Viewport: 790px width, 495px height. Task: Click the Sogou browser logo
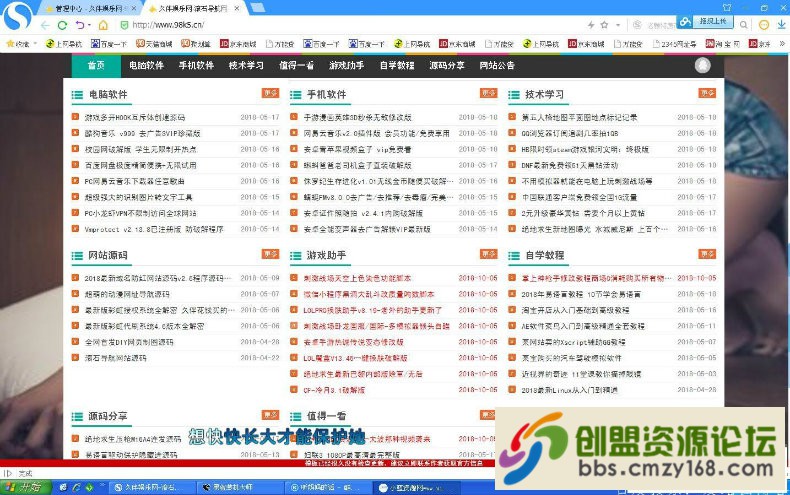pyautogui.click(x=17, y=16)
